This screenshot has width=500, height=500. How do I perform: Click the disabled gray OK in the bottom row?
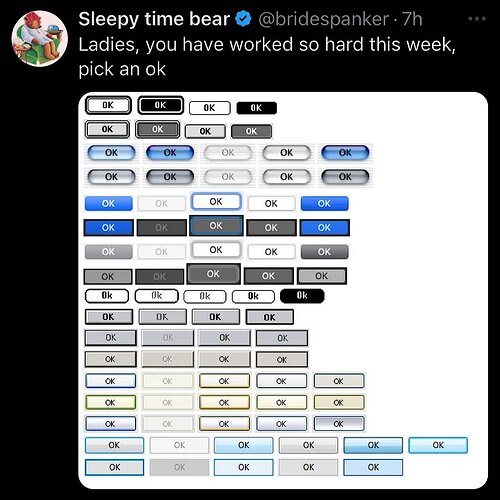pos(179,467)
